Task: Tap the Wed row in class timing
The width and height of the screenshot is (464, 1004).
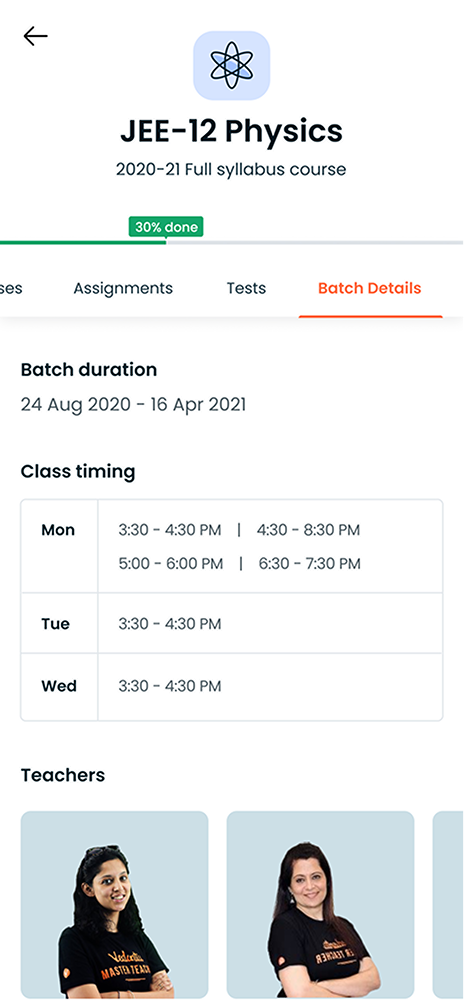Action: click(232, 686)
